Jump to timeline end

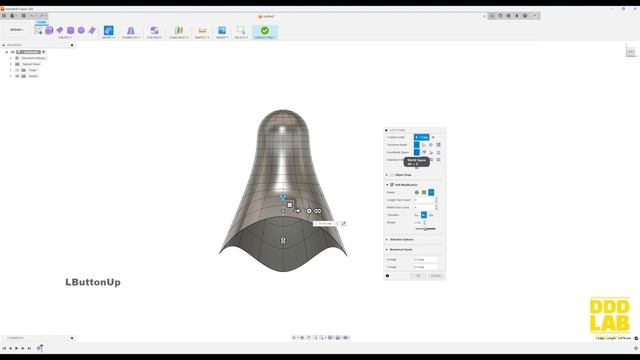point(29,348)
